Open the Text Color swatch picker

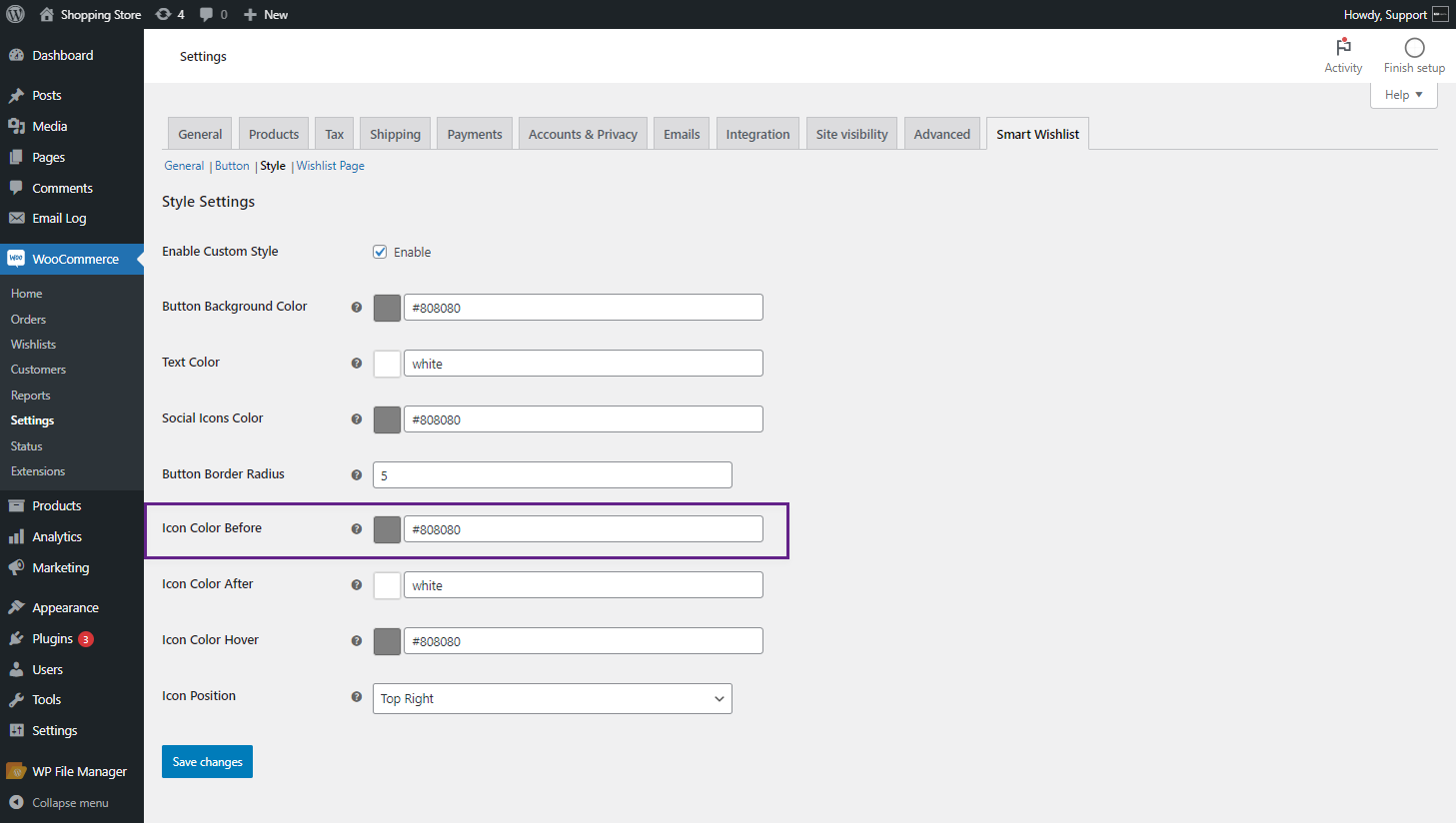click(x=387, y=364)
